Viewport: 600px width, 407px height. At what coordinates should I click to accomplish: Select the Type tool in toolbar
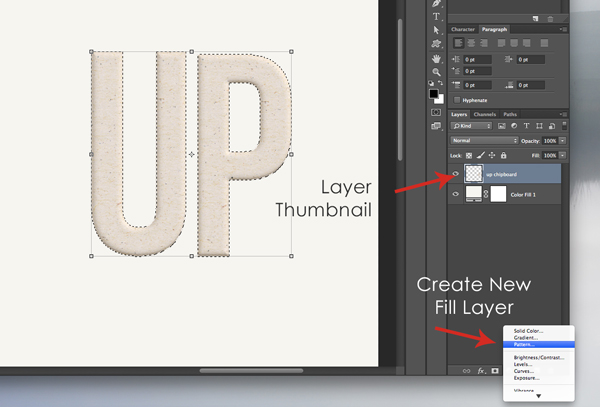[x=437, y=17]
